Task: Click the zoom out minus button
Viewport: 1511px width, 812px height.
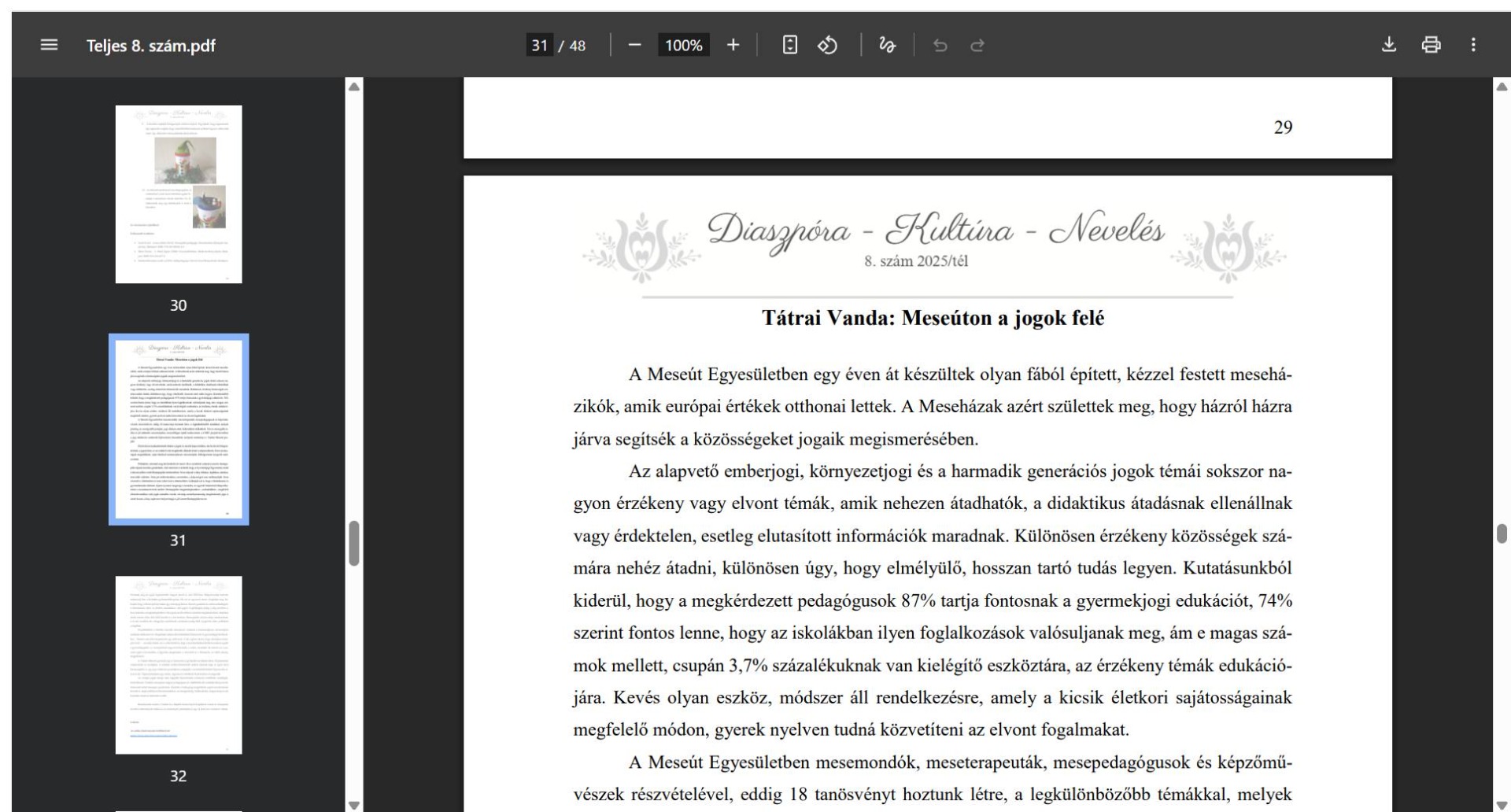Action: [634, 45]
